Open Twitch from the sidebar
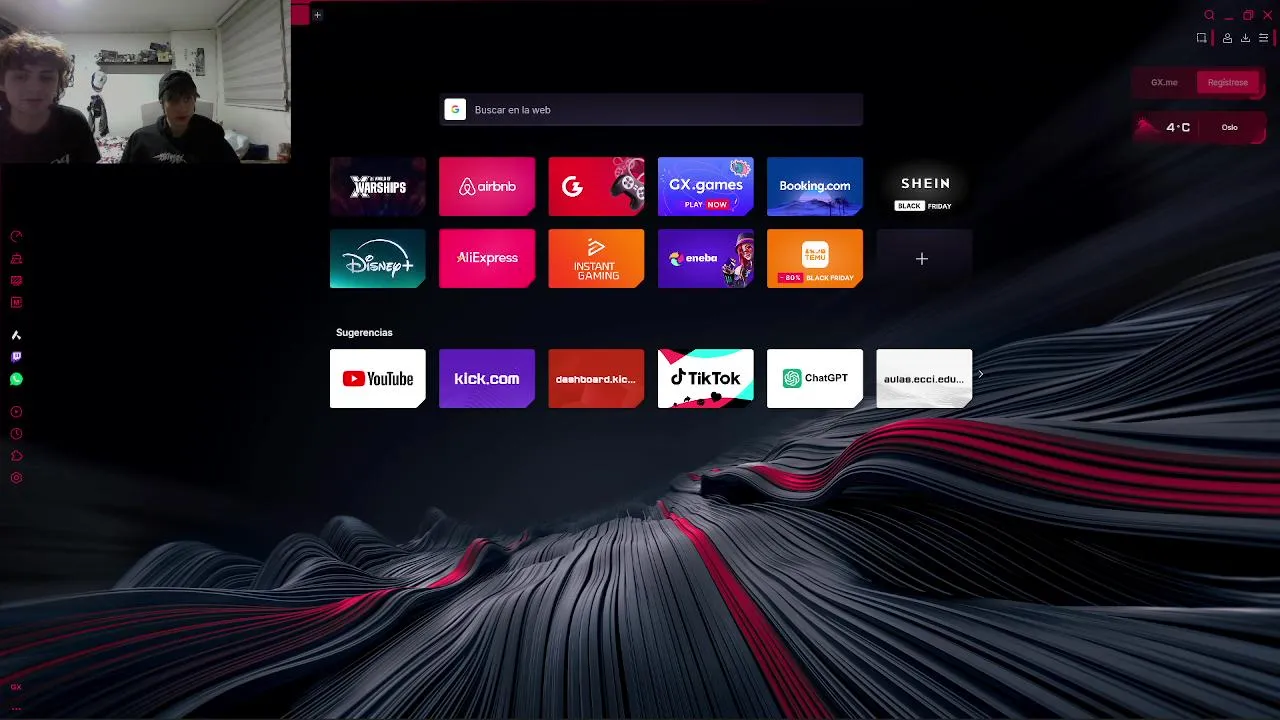This screenshot has height=720, width=1280. point(16,357)
